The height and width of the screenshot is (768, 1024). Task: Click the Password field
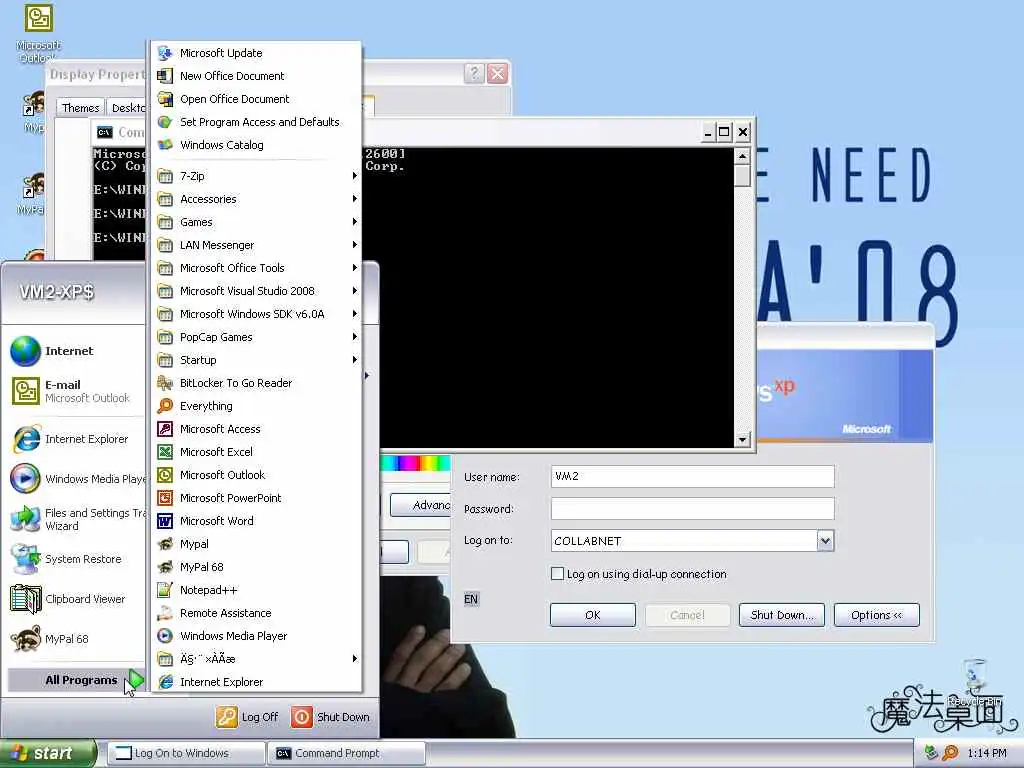(692, 508)
